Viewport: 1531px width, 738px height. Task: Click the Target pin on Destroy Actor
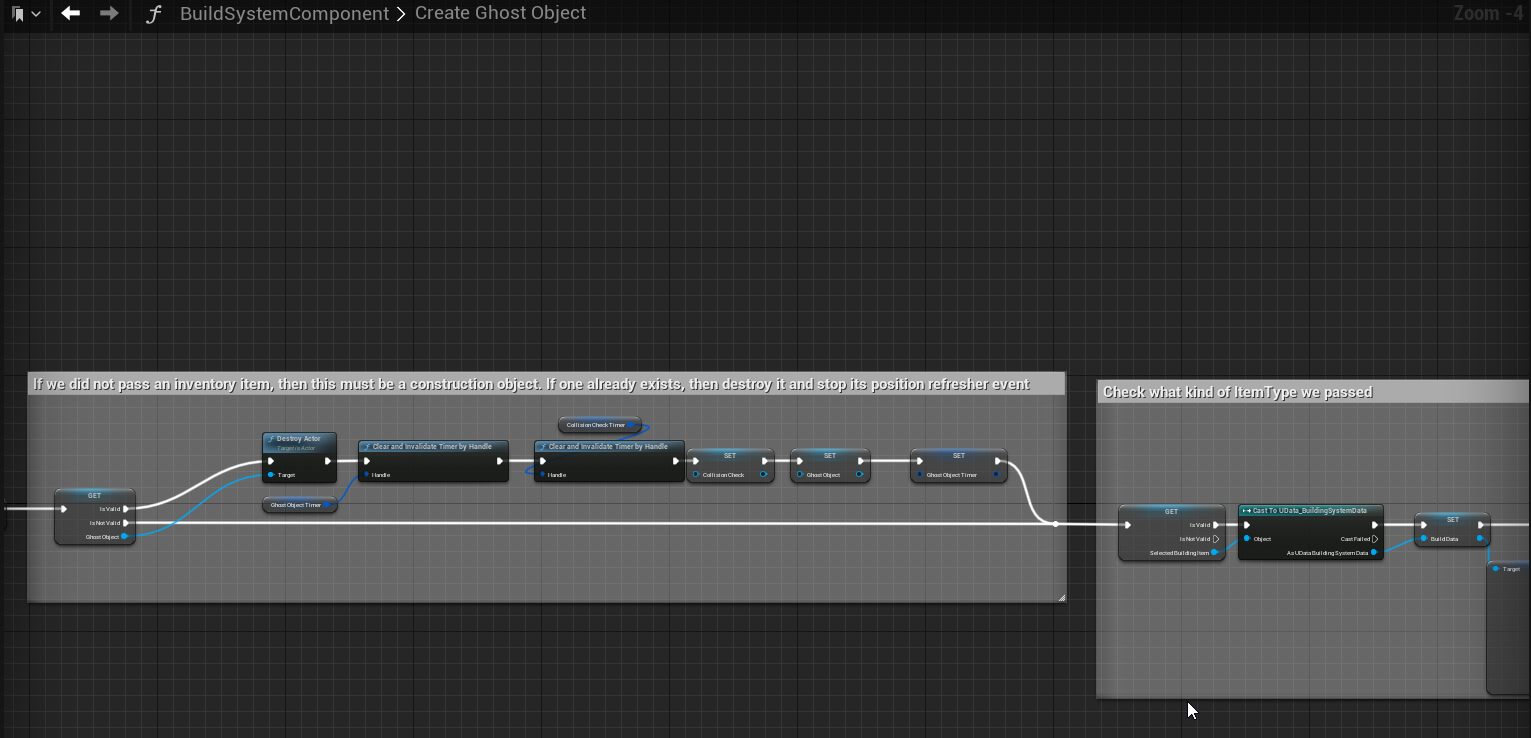click(271, 475)
